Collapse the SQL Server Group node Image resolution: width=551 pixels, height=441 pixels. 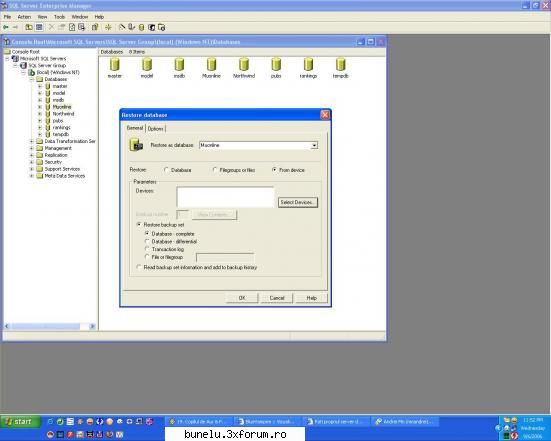pos(15,65)
